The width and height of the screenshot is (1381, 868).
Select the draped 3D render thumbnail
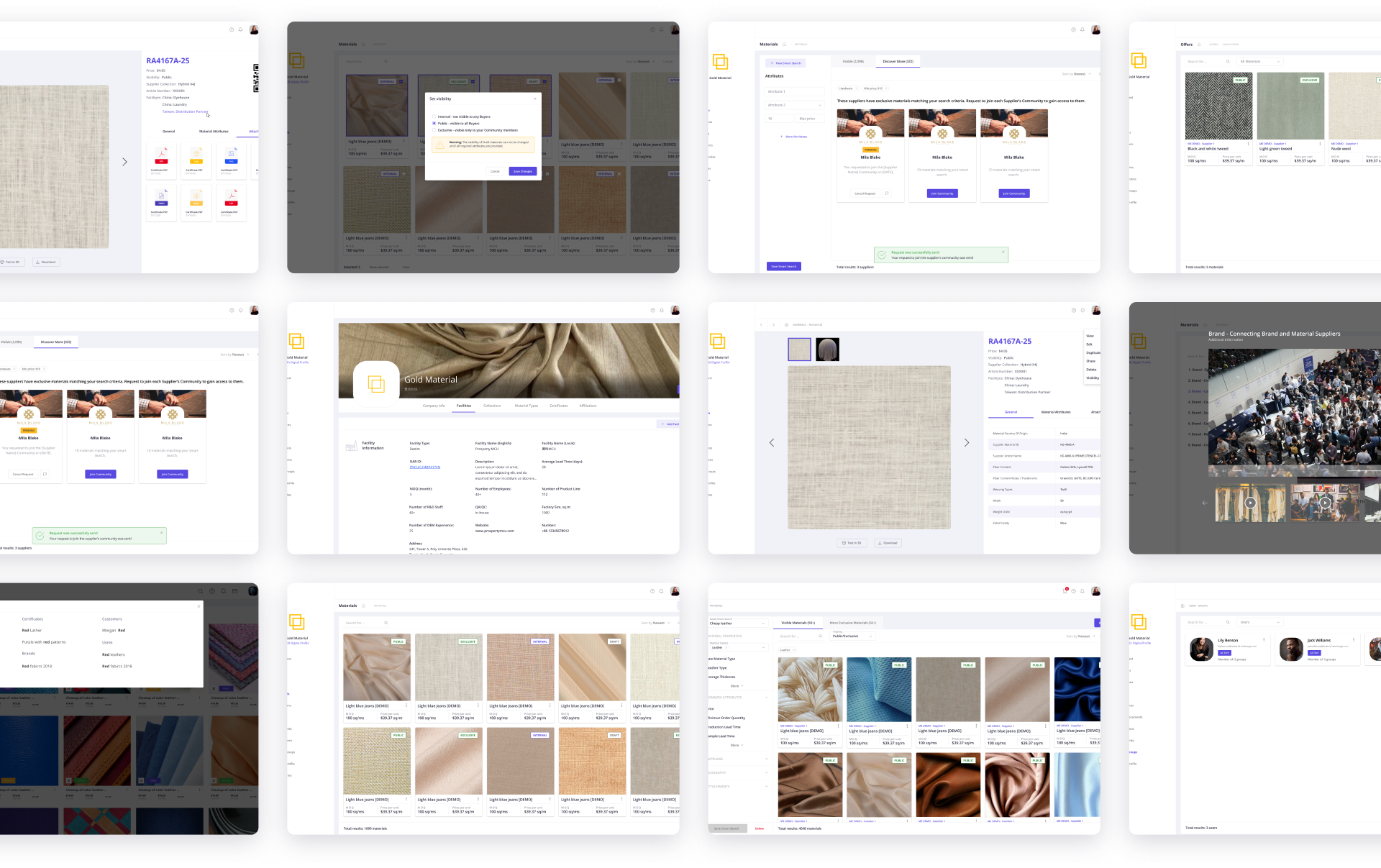pyautogui.click(x=828, y=350)
